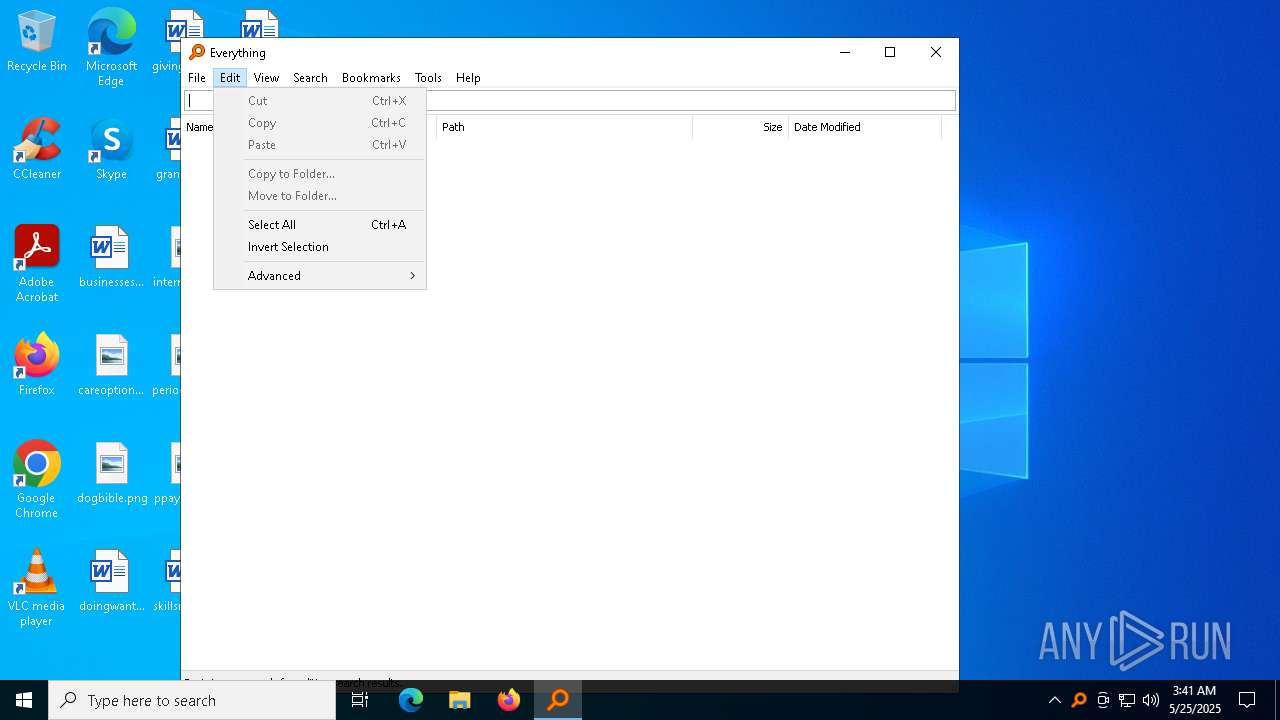The height and width of the screenshot is (720, 1280).
Task: Open the File menu
Action: [x=197, y=78]
